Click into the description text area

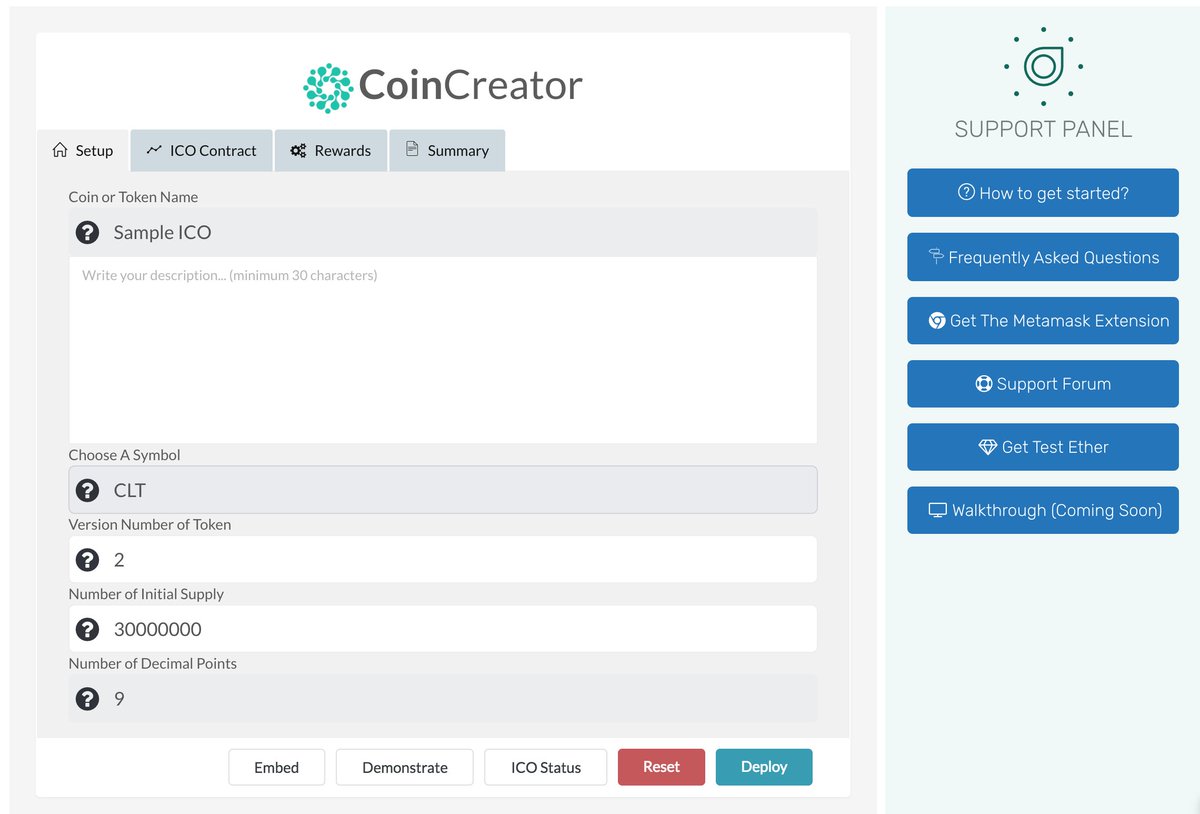[x=443, y=350]
